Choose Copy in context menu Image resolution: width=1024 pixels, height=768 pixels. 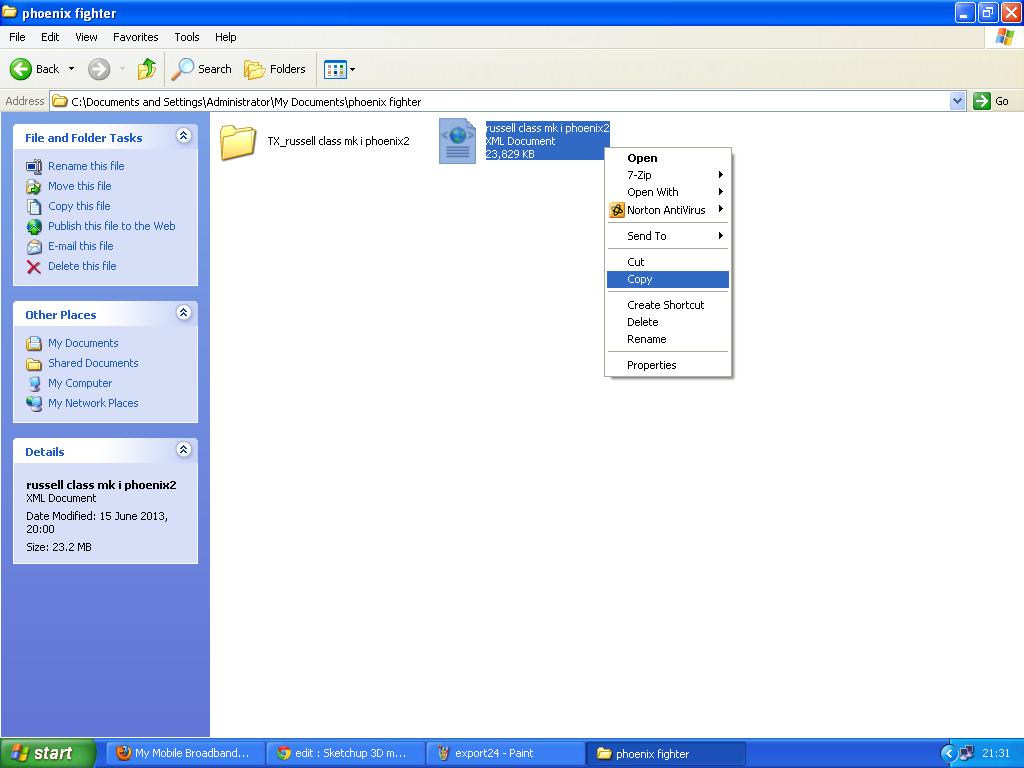click(668, 279)
